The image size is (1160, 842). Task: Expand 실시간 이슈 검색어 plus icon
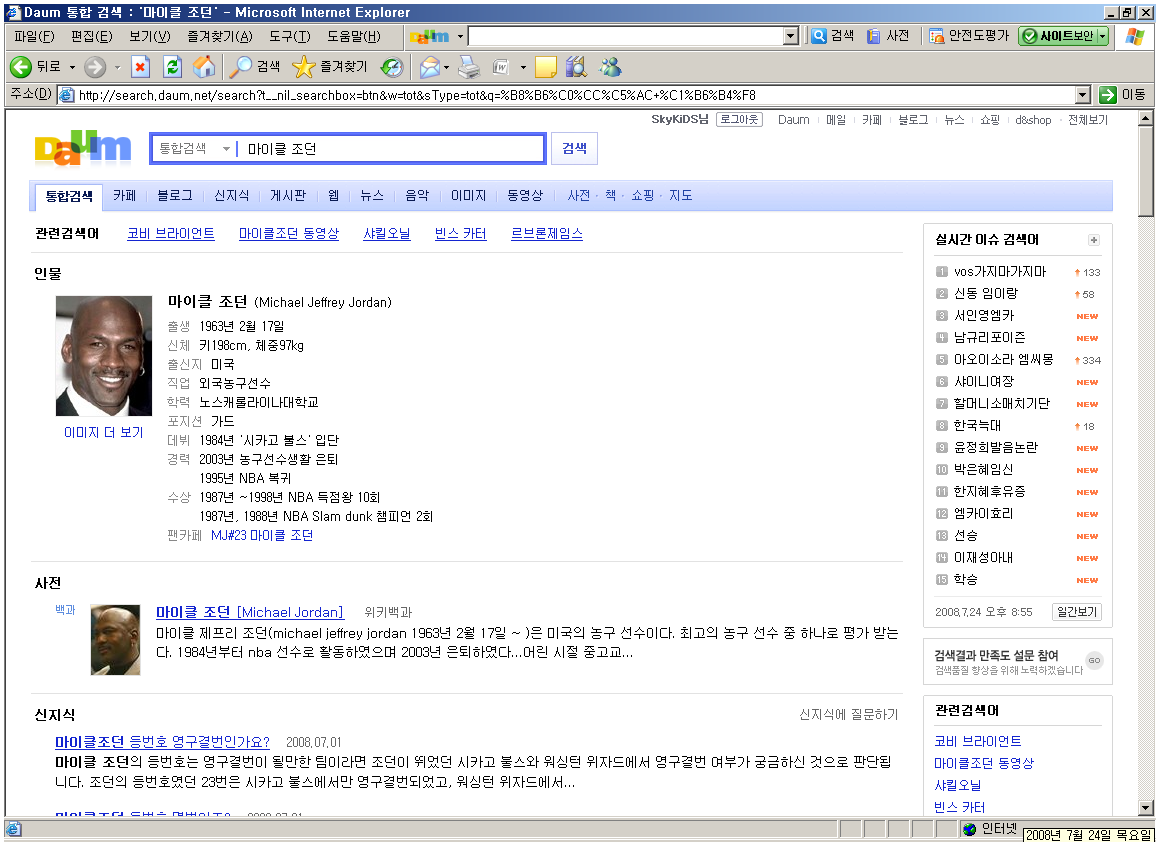pos(1093,240)
